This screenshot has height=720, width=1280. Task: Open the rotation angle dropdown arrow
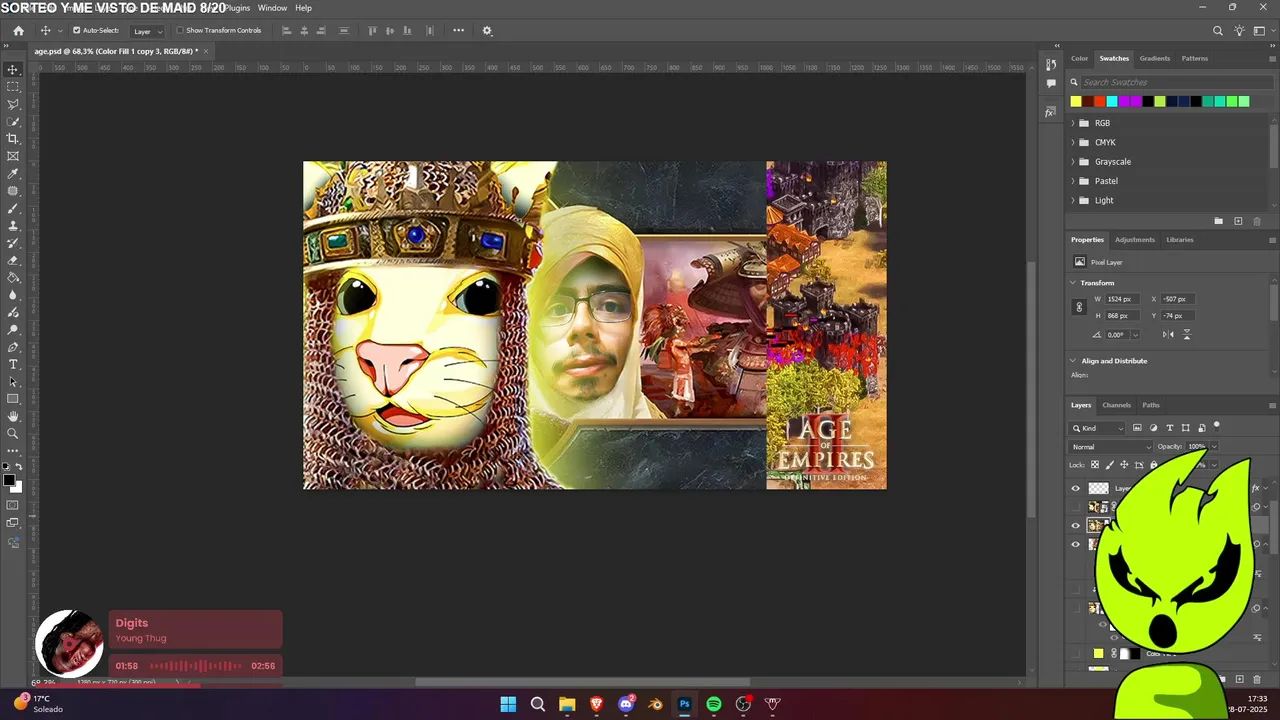[1134, 335]
